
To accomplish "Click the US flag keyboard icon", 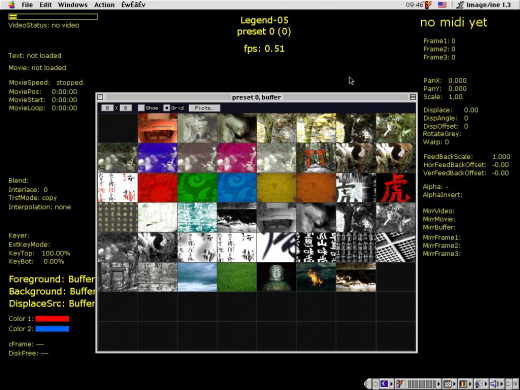I will [442, 5].
